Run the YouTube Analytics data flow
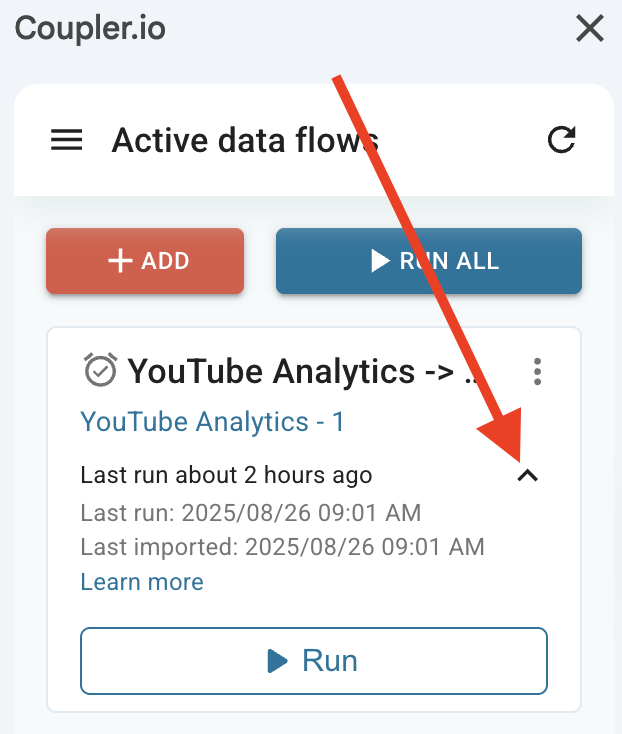This screenshot has width=622, height=734. click(x=314, y=660)
